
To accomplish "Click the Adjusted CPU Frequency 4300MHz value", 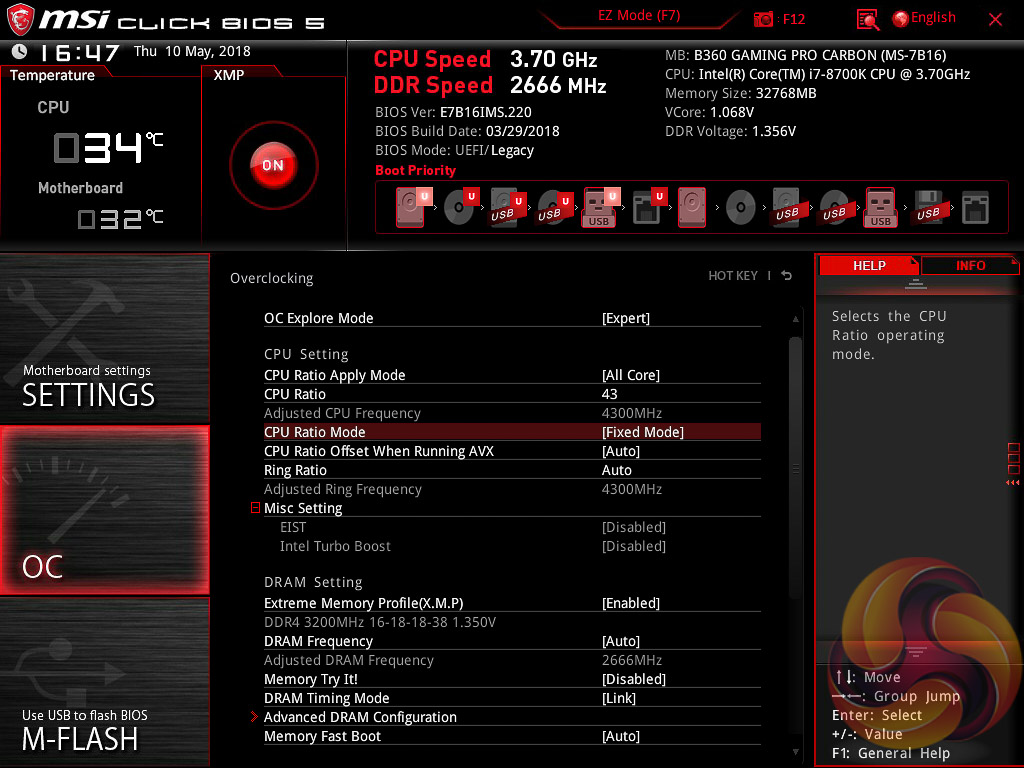I will (x=632, y=413).
